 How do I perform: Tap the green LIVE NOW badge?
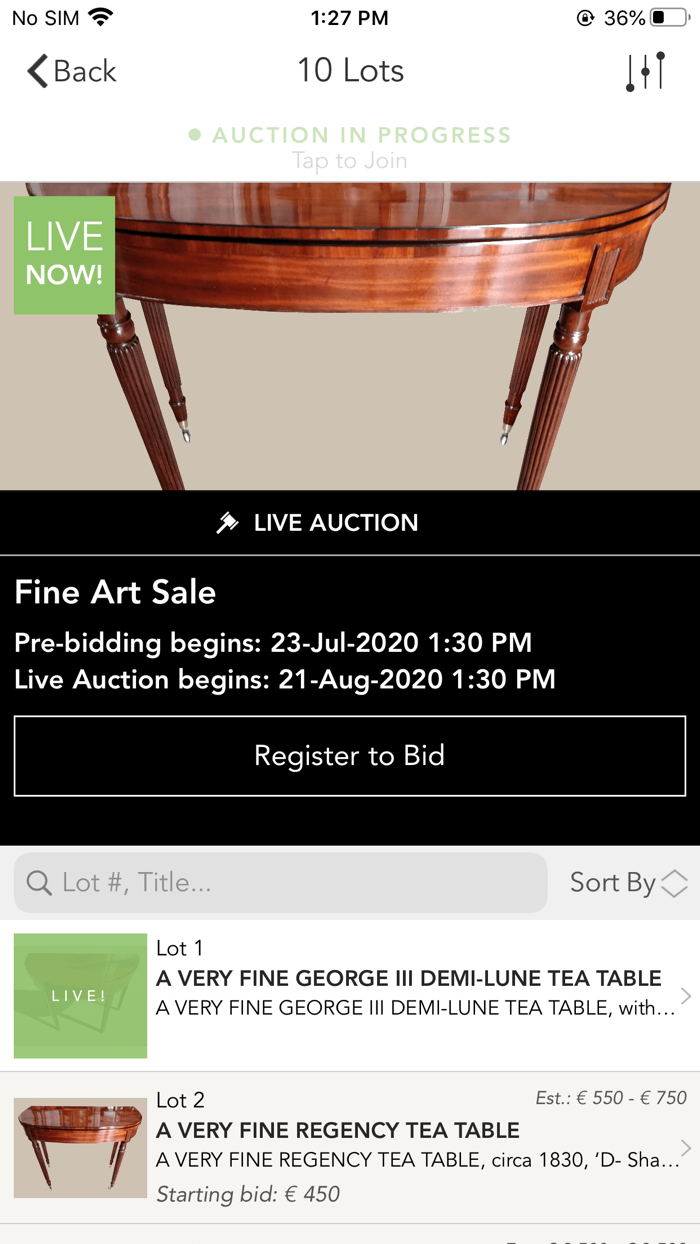coord(64,255)
